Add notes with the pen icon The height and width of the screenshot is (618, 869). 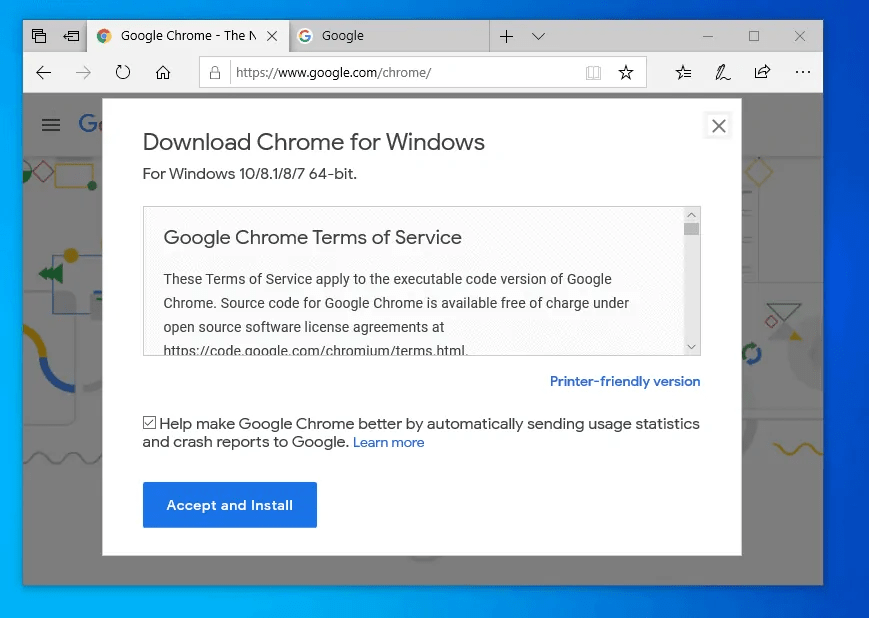pos(723,72)
